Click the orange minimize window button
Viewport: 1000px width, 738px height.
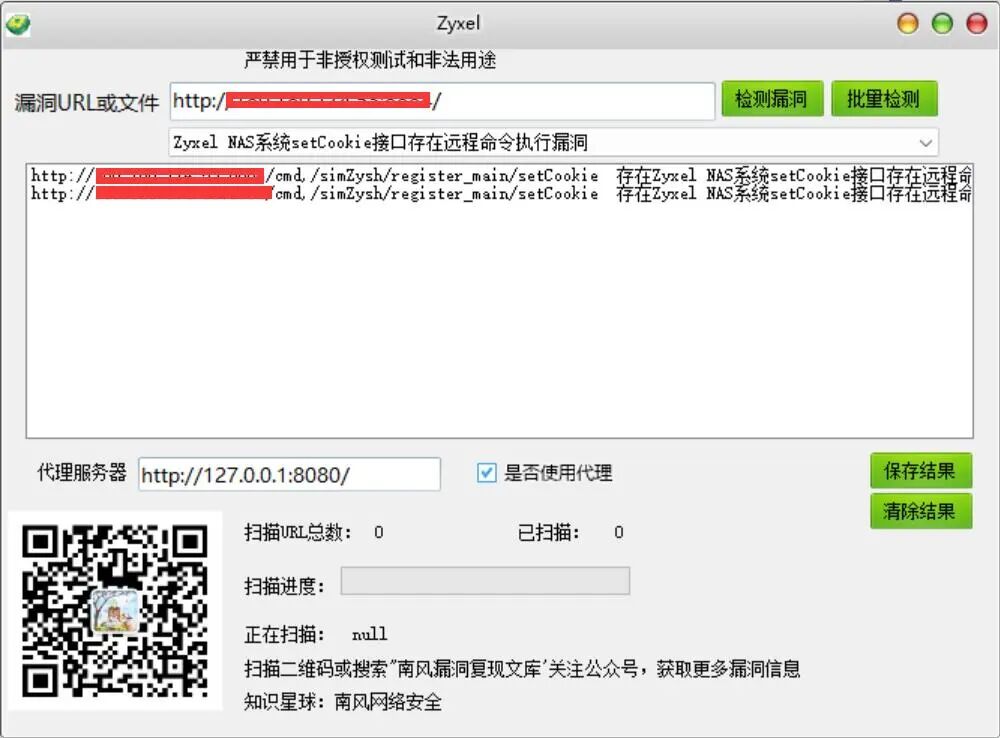[x=908, y=24]
